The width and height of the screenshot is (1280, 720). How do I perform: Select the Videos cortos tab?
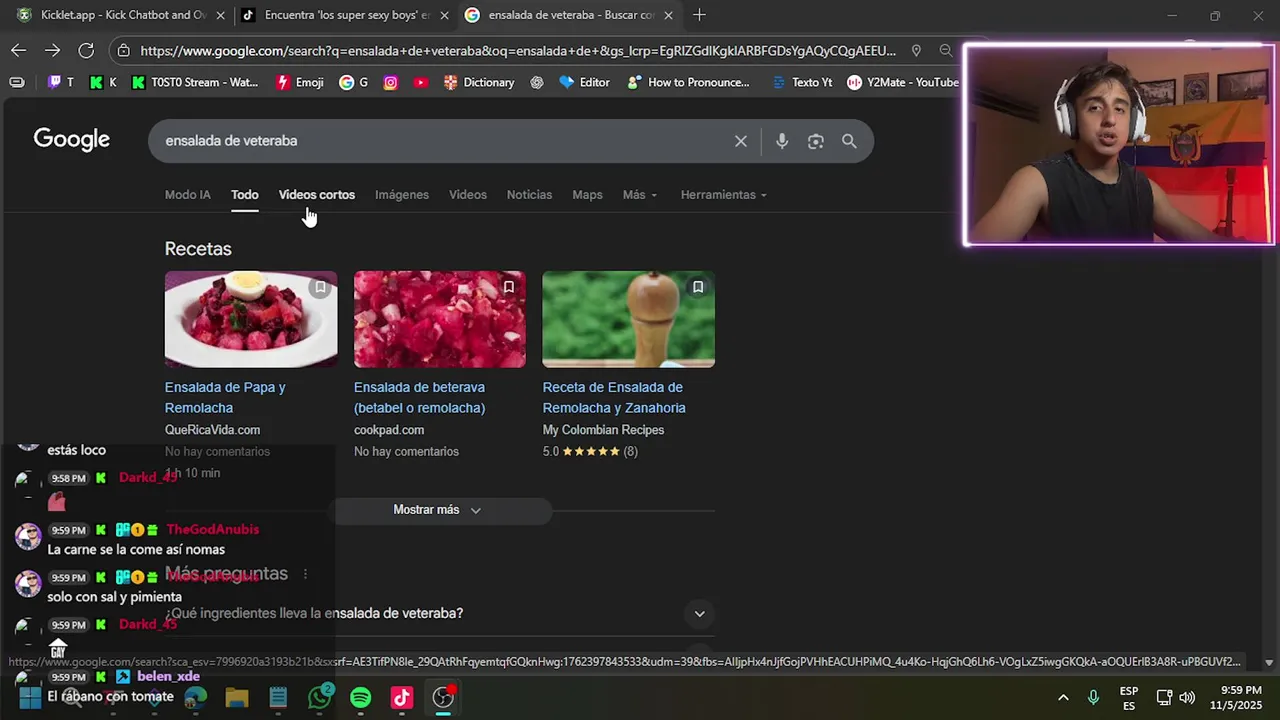[317, 195]
